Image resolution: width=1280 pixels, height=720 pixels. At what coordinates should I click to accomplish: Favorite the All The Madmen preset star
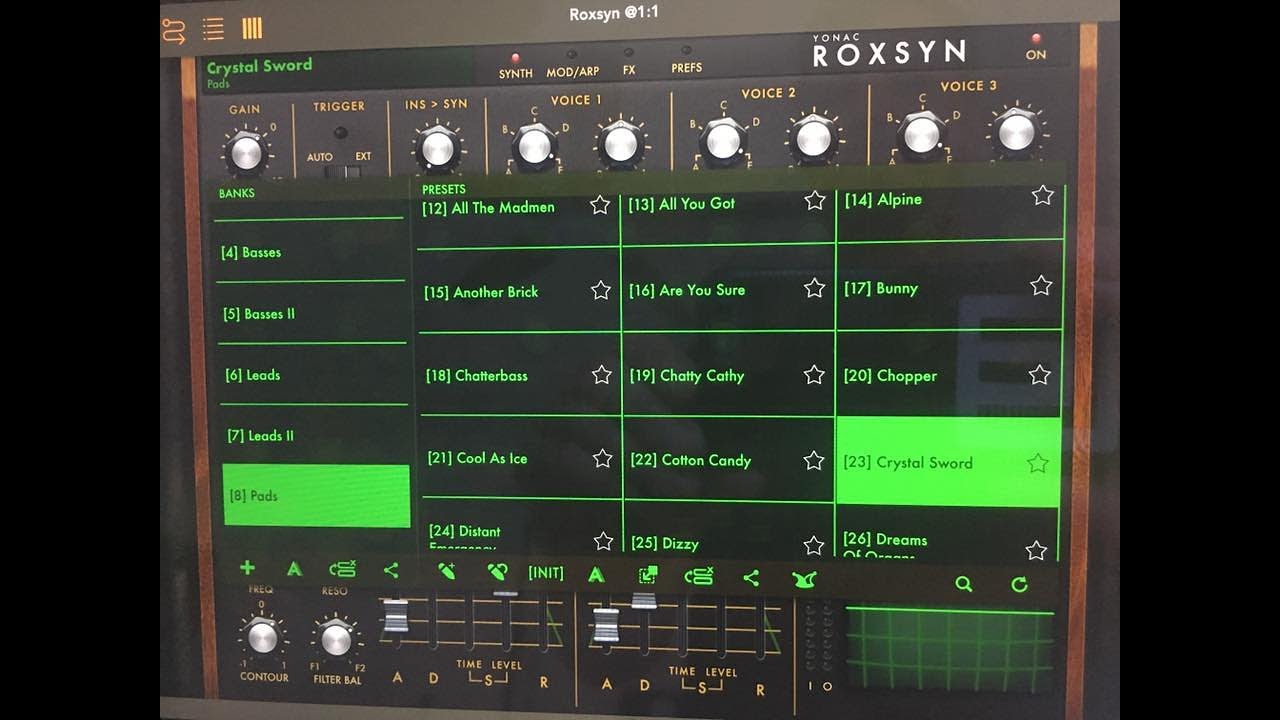click(600, 205)
